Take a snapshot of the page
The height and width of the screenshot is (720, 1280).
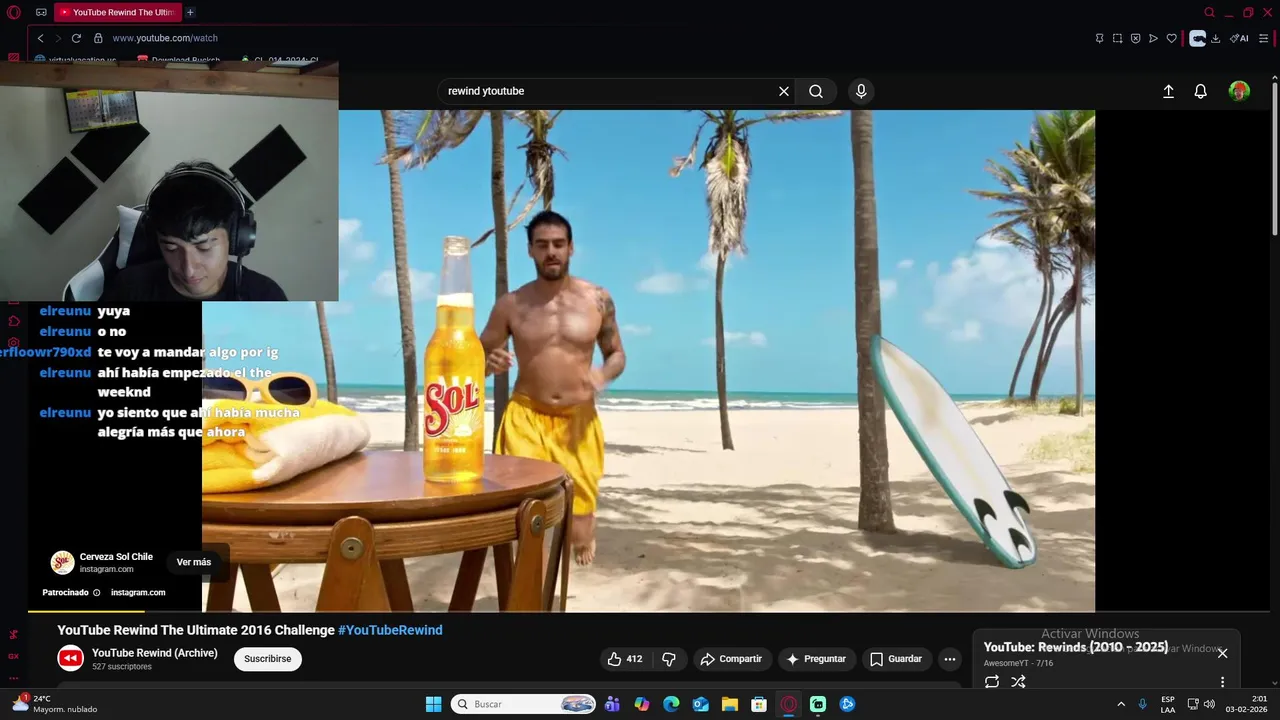click(x=1117, y=38)
